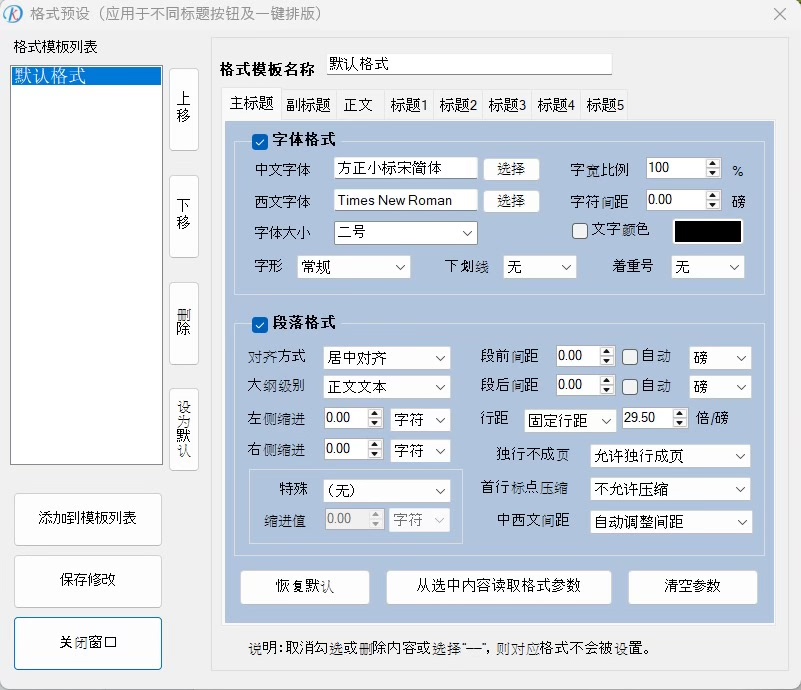This screenshot has height=690, width=801.
Task: Expand 首行标点压缩 dropdown
Action: pyautogui.click(x=670, y=489)
